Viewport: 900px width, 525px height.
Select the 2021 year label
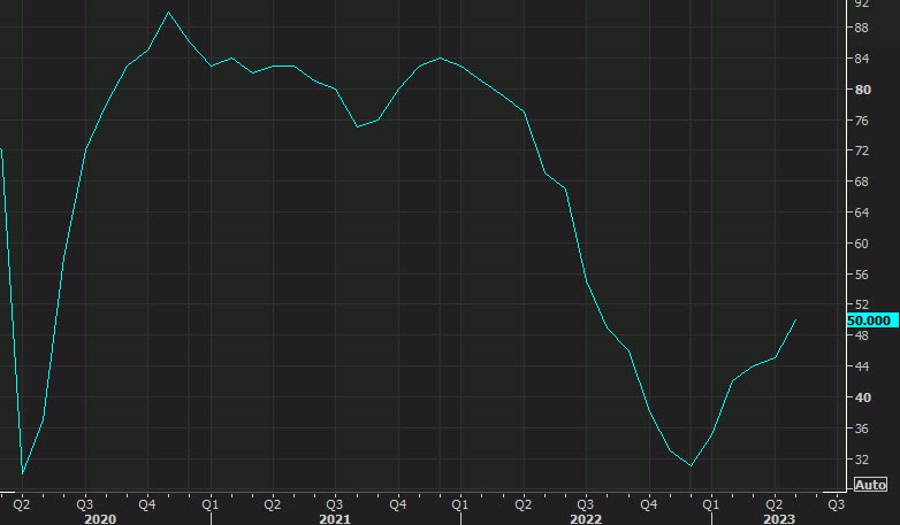[x=335, y=518]
